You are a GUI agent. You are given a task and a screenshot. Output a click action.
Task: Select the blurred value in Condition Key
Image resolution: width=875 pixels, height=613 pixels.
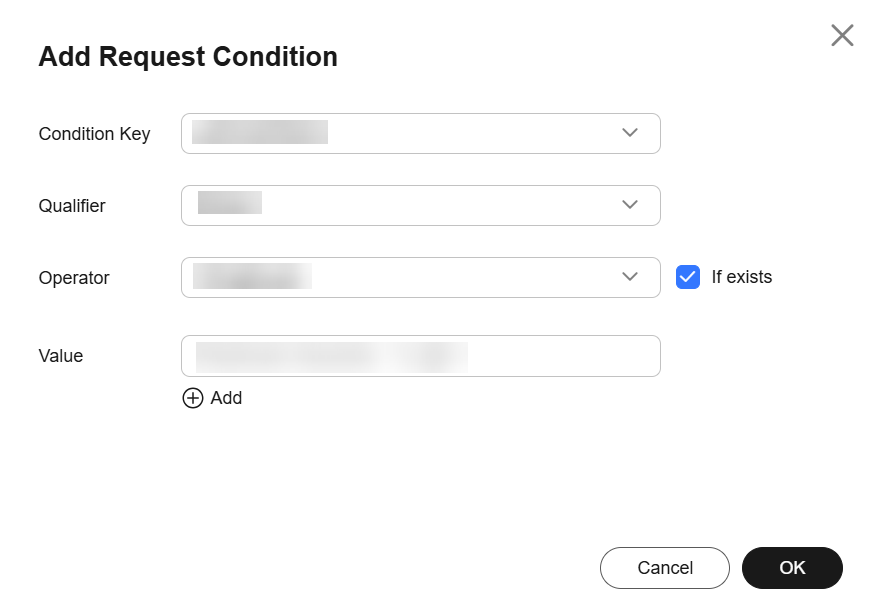coord(259,132)
